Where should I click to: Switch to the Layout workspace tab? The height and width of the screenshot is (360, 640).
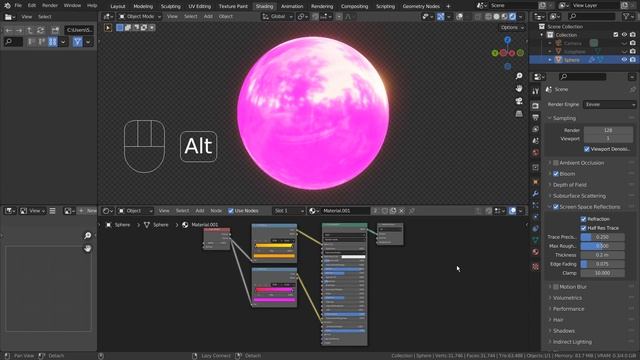click(118, 6)
